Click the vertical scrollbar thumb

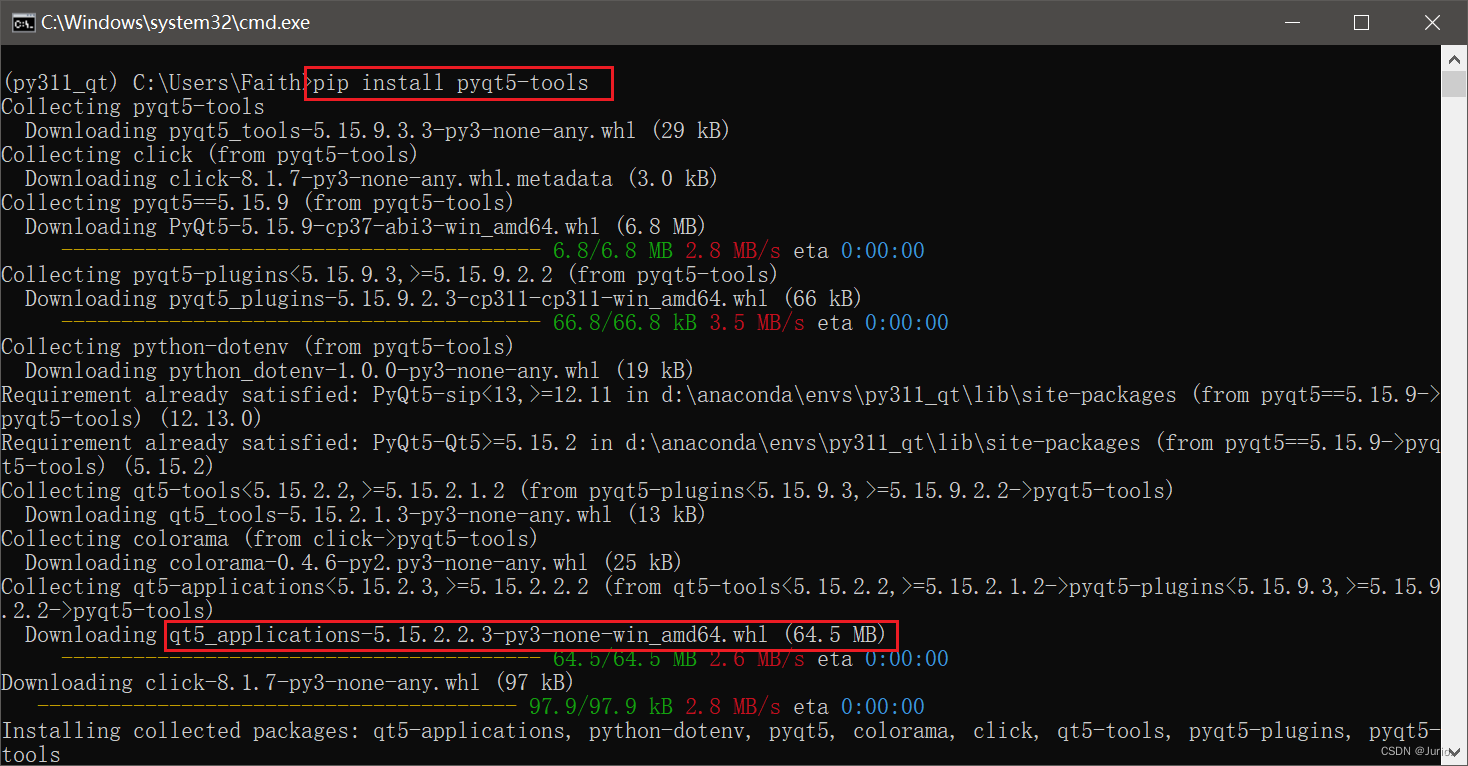coord(1455,84)
